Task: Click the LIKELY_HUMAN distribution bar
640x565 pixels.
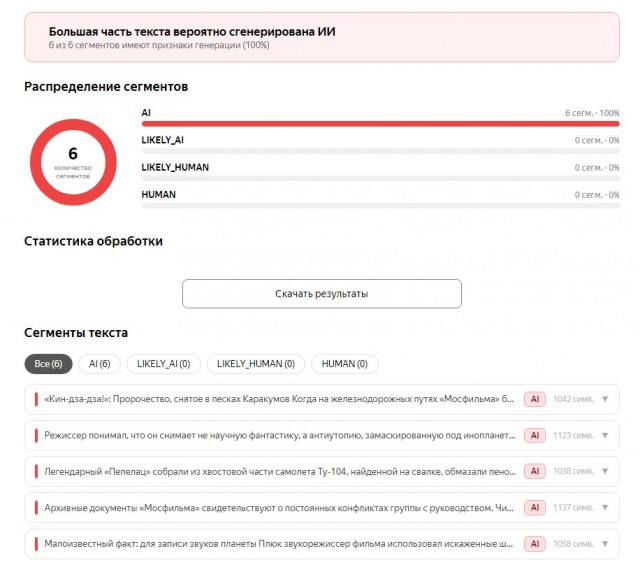Action: point(380,178)
